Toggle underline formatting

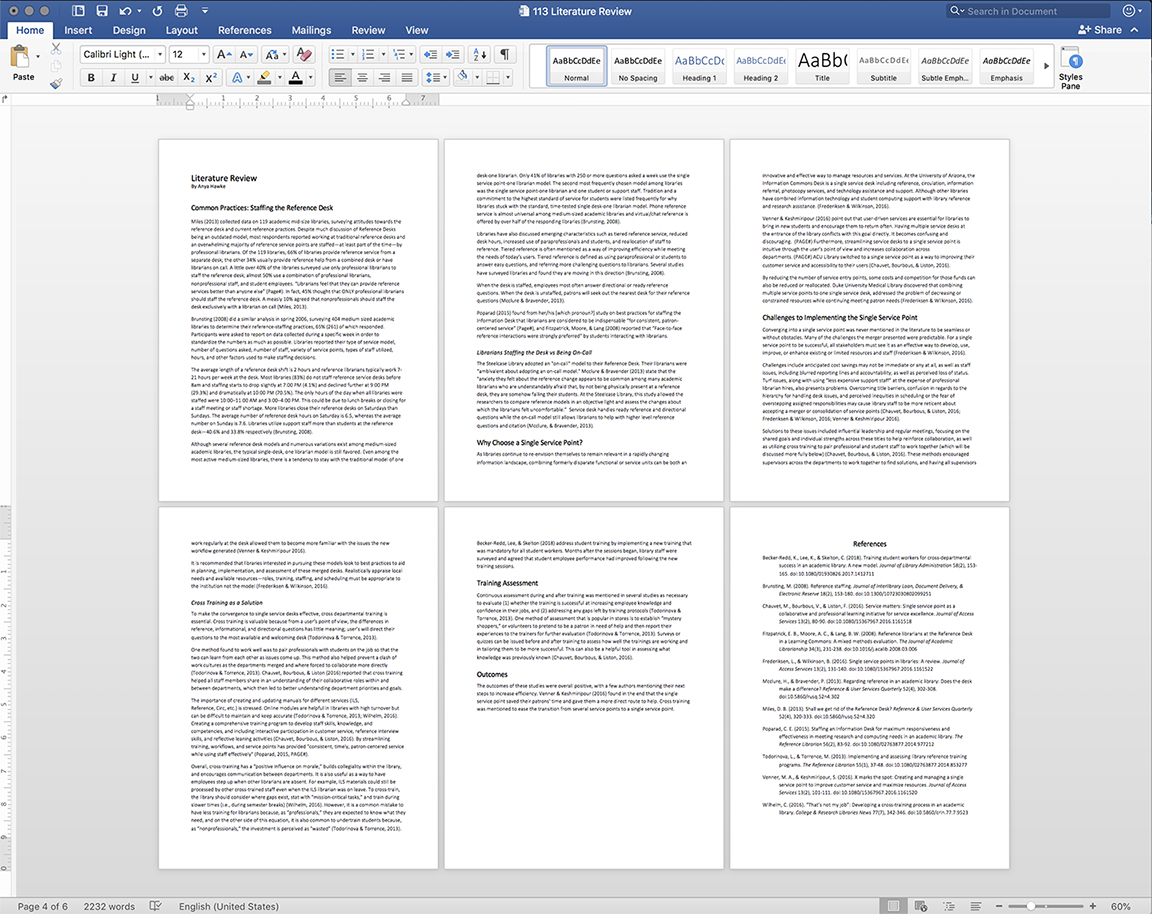click(x=134, y=77)
